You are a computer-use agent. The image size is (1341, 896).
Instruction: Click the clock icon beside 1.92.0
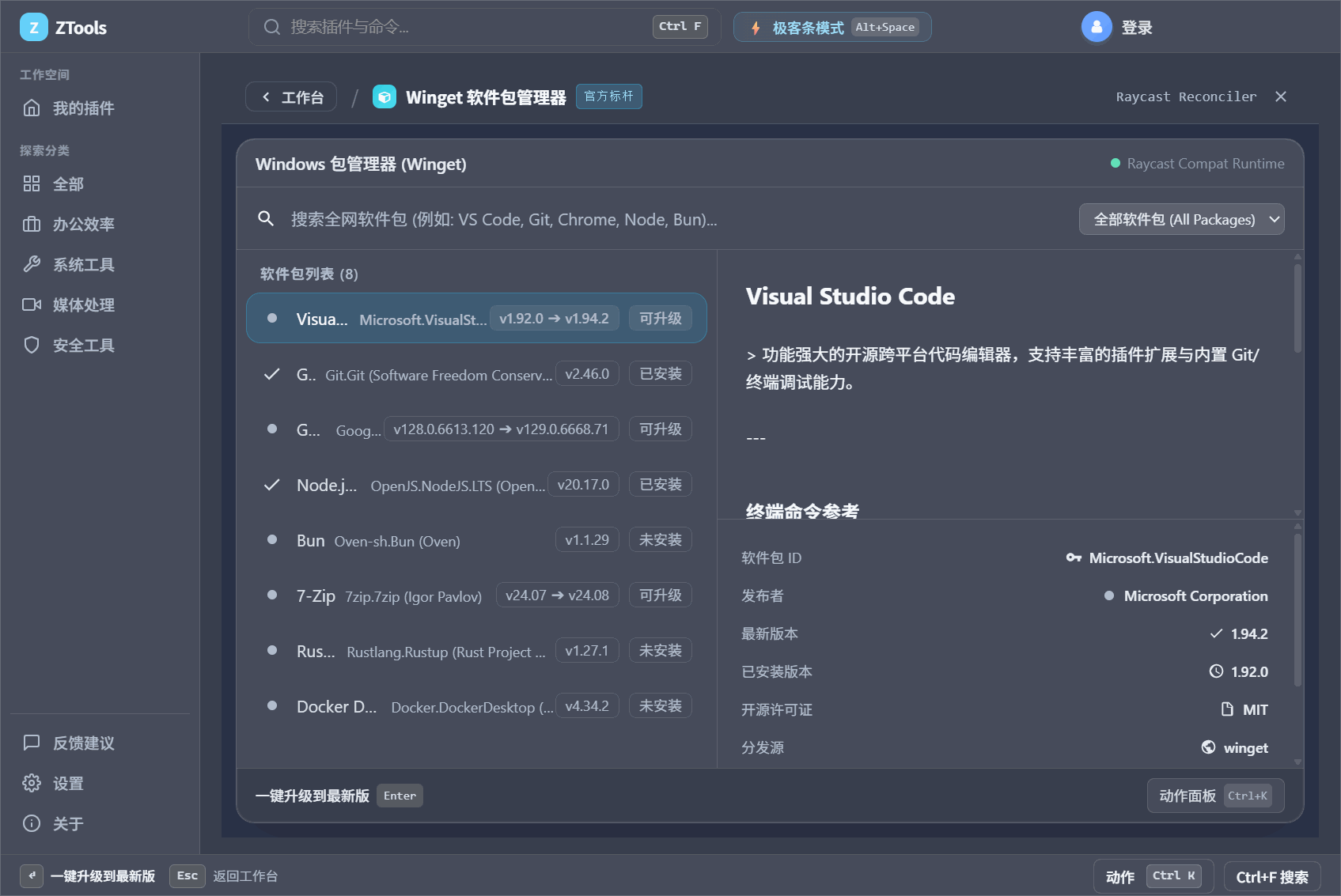coord(1217,672)
